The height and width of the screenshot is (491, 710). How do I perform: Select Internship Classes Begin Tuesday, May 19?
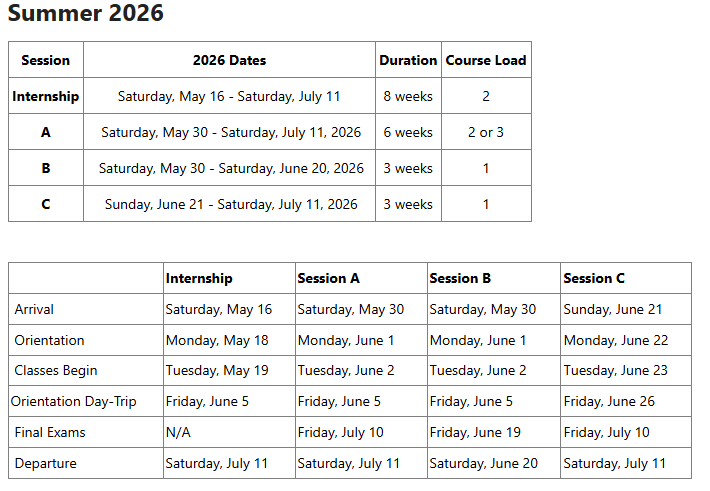[217, 371]
